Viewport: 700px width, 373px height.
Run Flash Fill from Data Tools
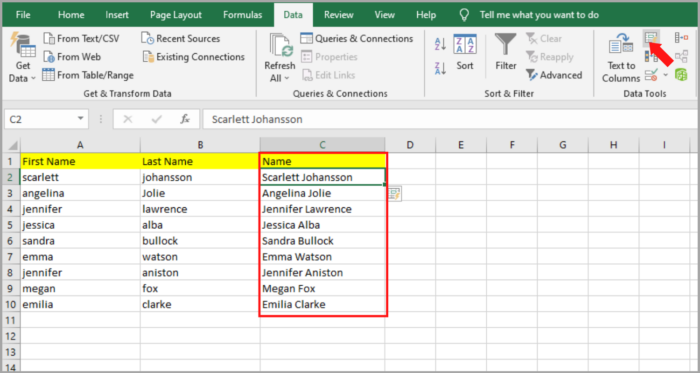coord(652,38)
